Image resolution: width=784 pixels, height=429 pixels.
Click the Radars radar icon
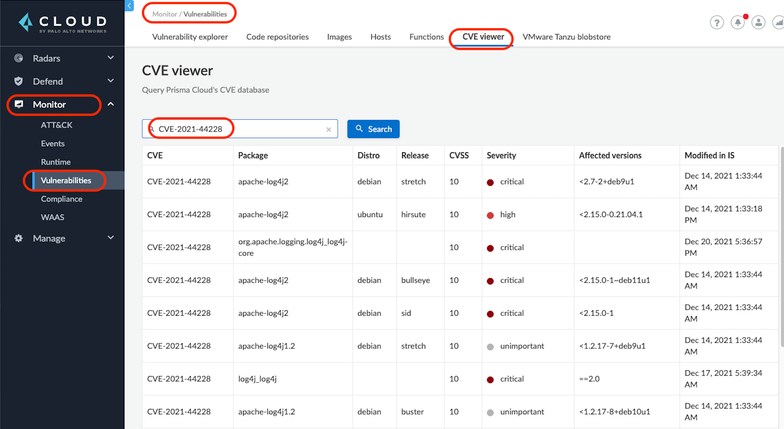click(18, 58)
